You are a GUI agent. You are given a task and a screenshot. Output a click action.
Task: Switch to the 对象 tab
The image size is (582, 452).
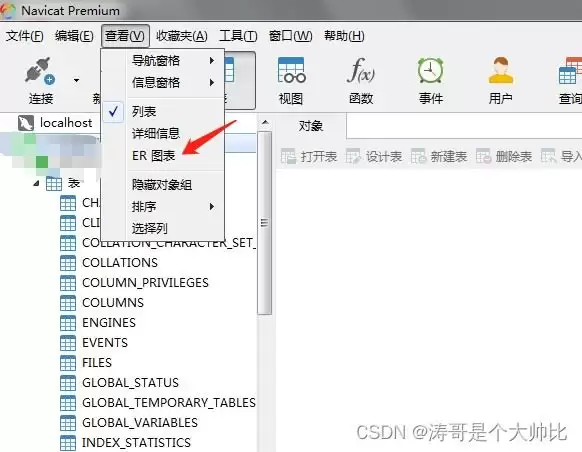tap(311, 126)
